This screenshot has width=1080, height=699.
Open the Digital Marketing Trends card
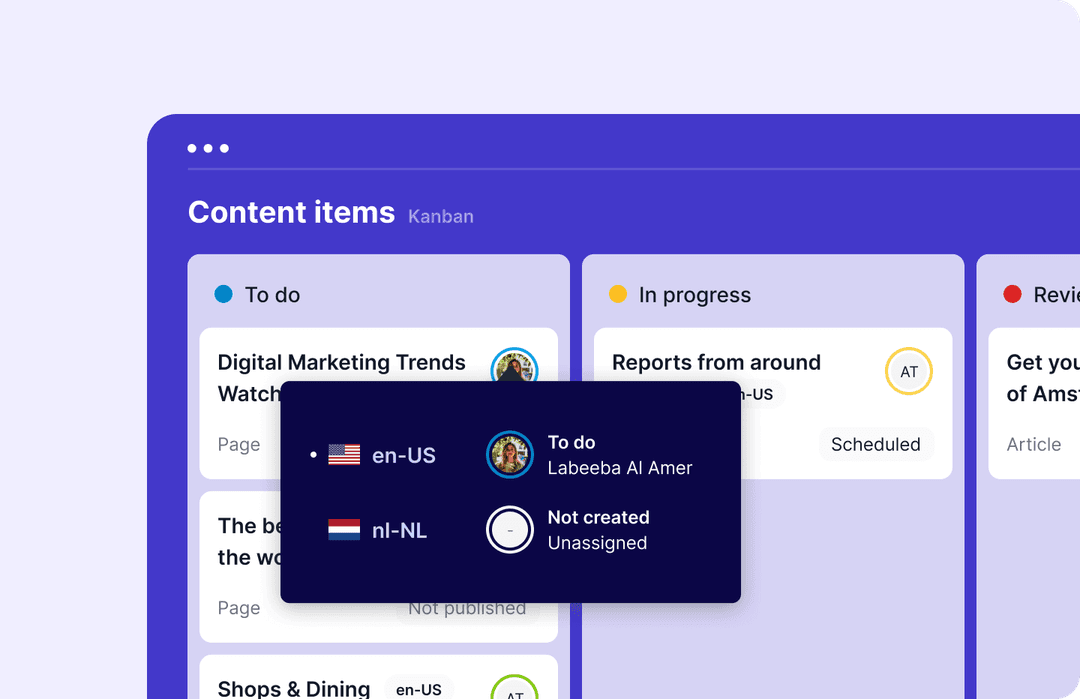pyautogui.click(x=341, y=362)
